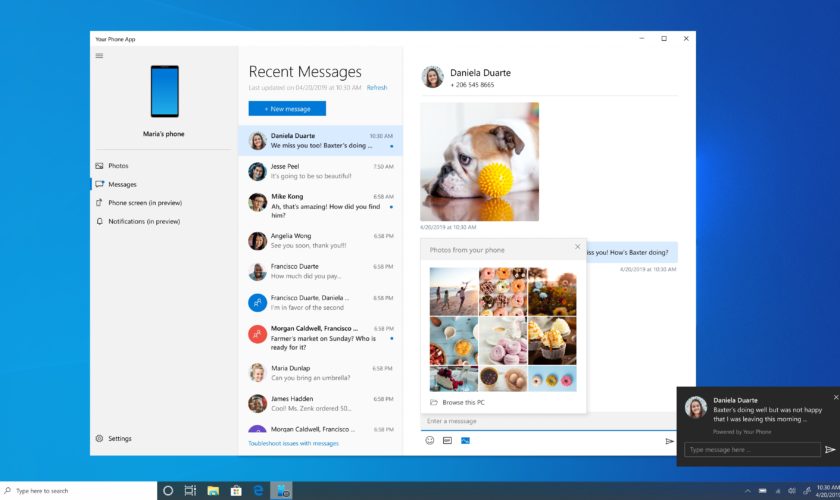Send reply from the notification toast
Image resolution: width=840 pixels, height=500 pixels.
830,450
